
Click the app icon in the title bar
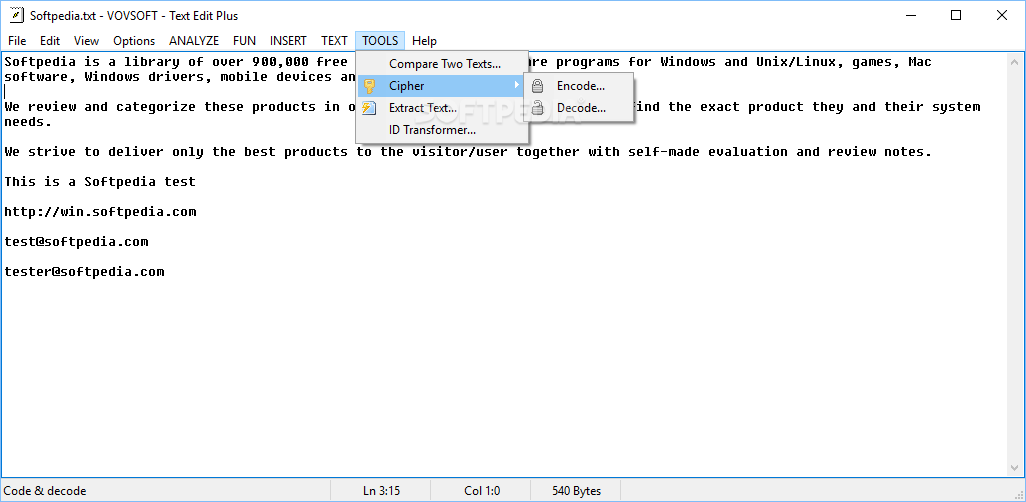coord(16,16)
